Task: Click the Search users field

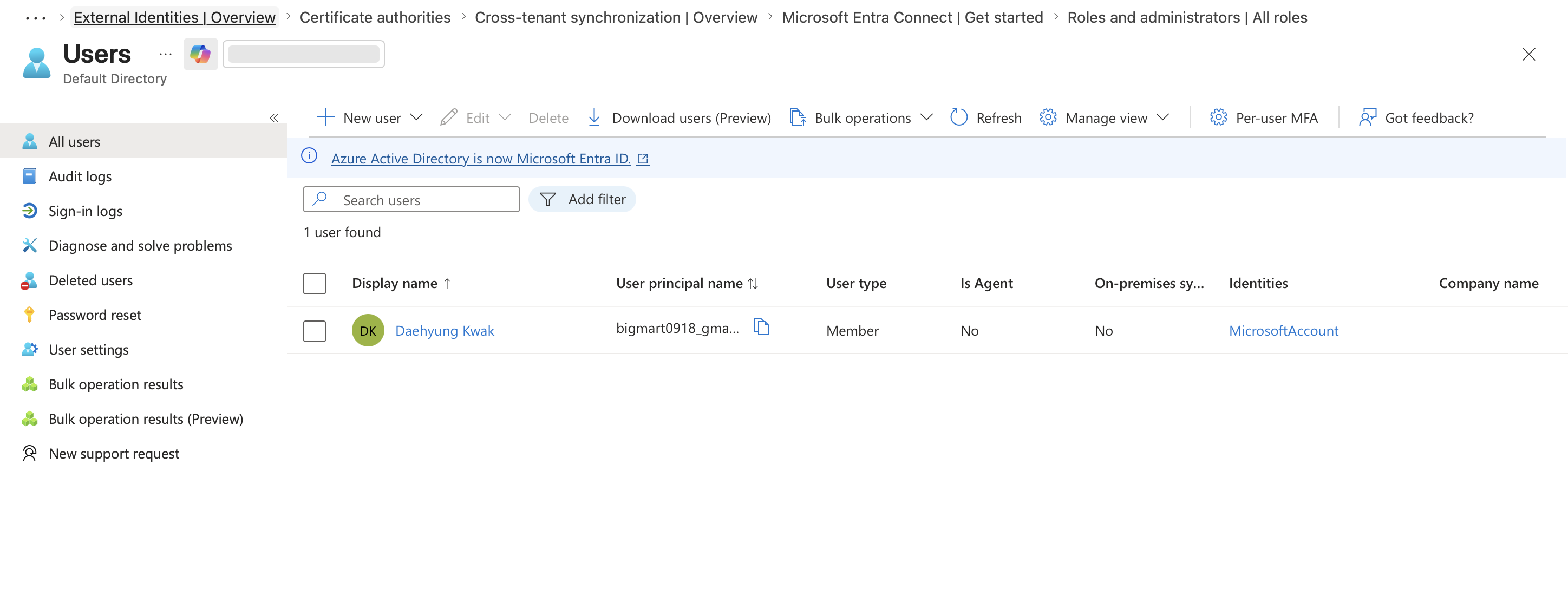Action: point(411,200)
